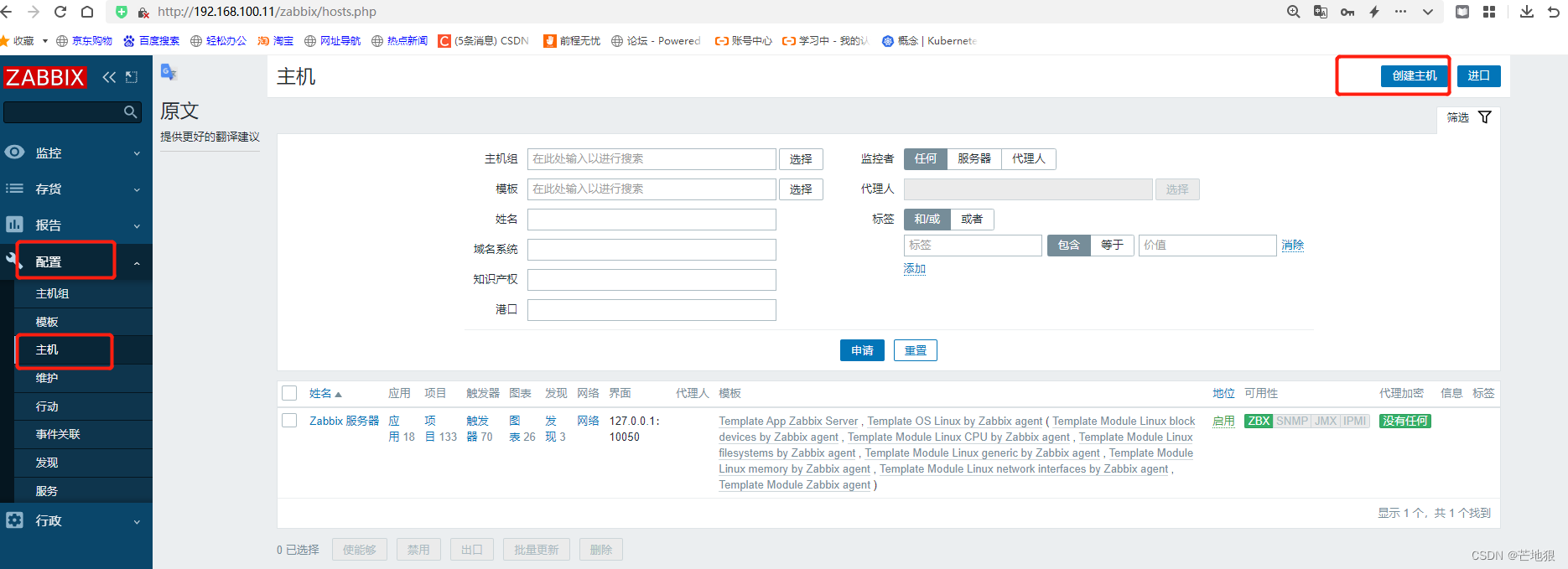The width and height of the screenshot is (1568, 569).
Task: Expand the 监控 menu chevron
Action: pyautogui.click(x=137, y=153)
